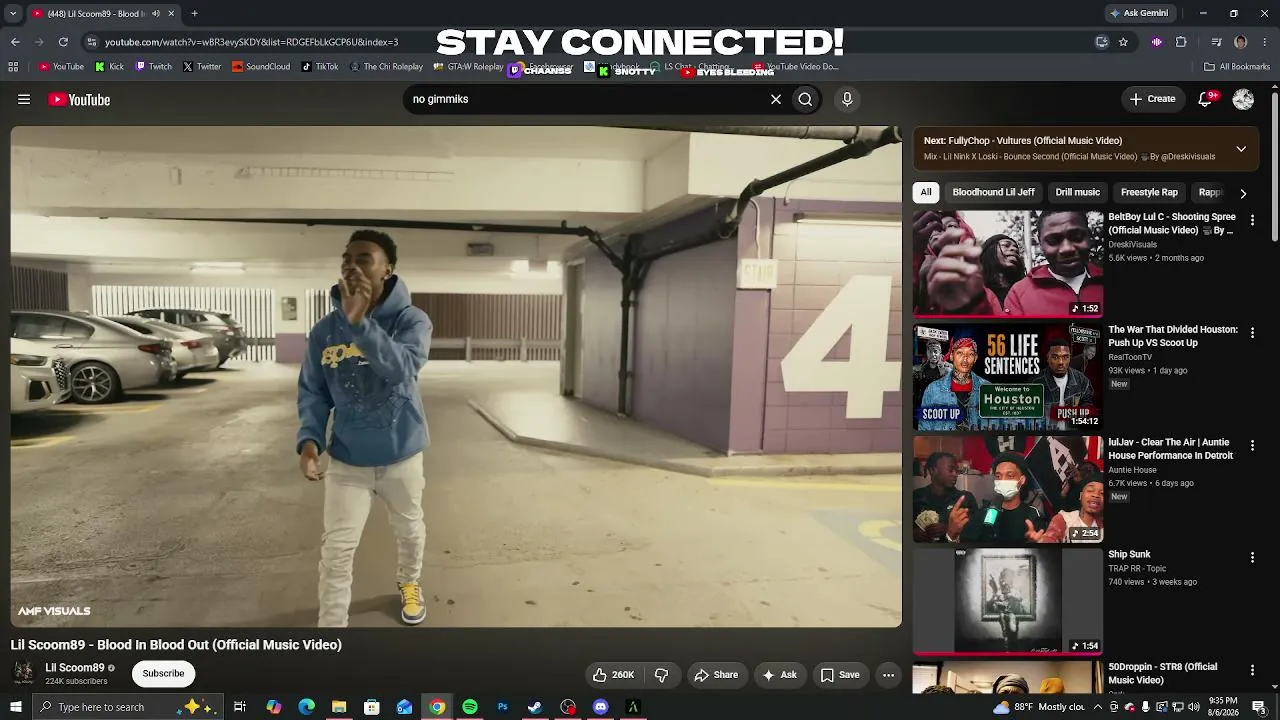Open the All Bookmarks folder
This screenshot has height=720, width=1280.
[1237, 67]
